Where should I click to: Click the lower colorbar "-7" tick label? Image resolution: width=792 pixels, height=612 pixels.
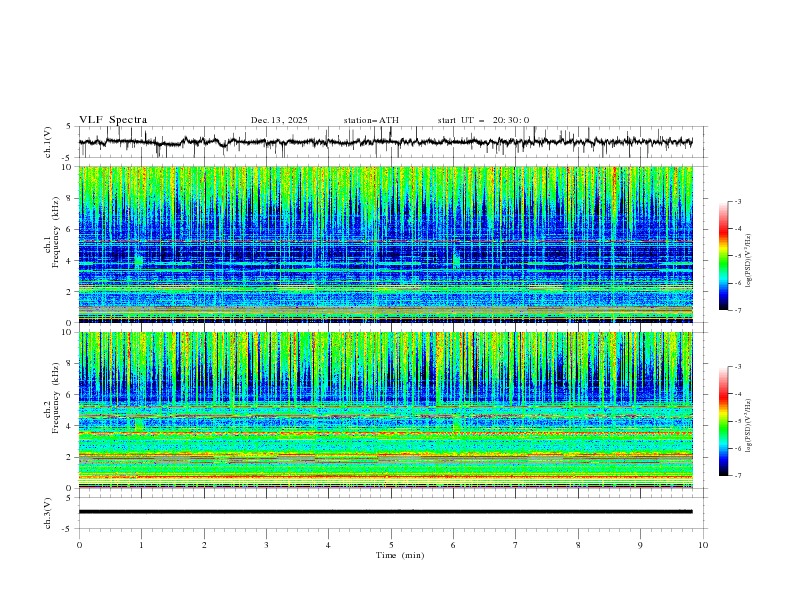pyautogui.click(x=738, y=476)
